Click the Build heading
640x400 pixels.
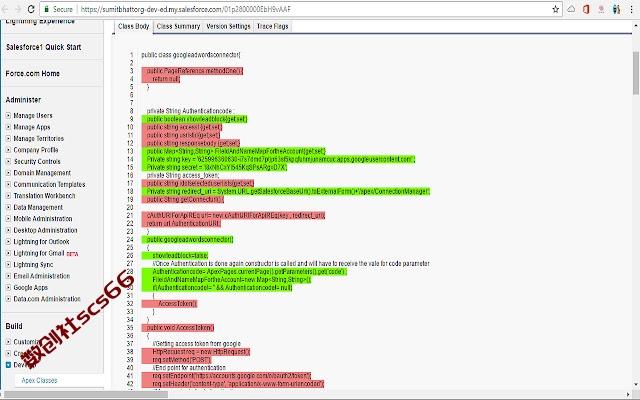(14, 326)
